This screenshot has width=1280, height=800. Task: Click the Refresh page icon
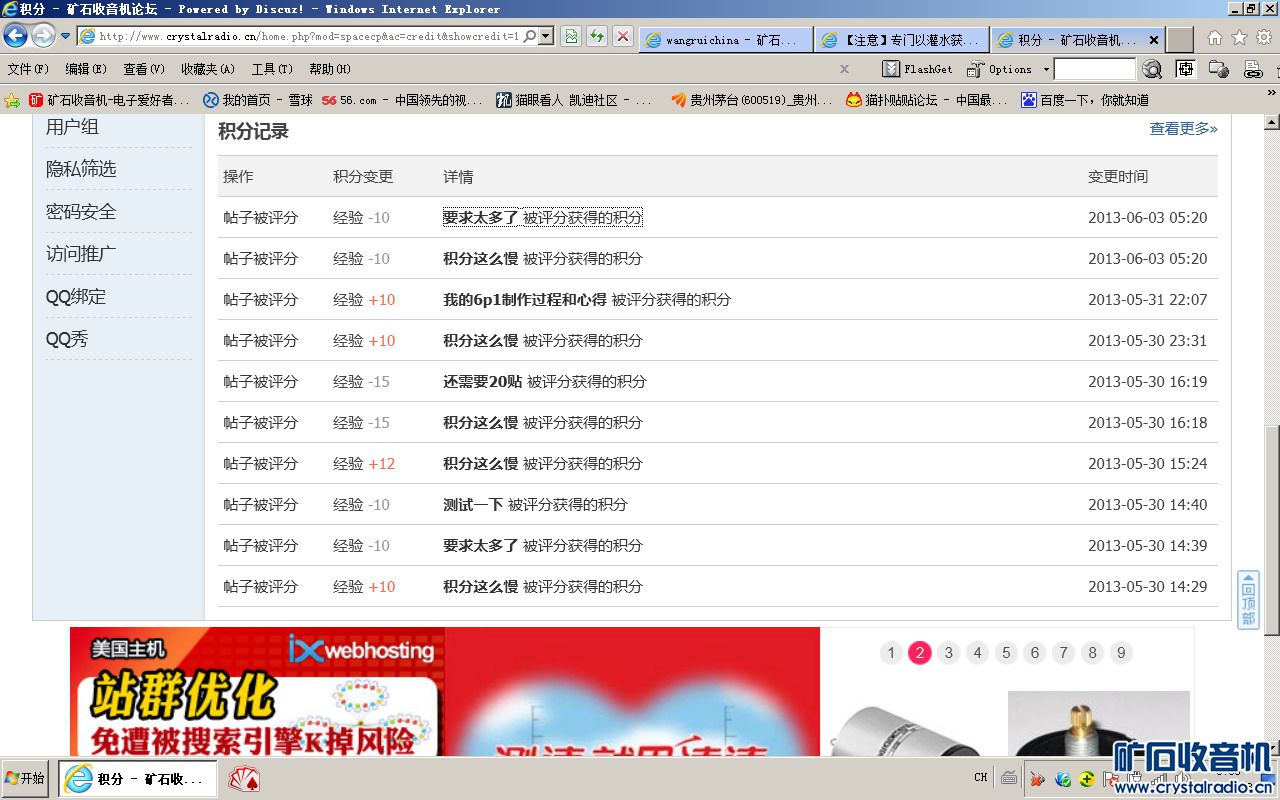coord(597,37)
